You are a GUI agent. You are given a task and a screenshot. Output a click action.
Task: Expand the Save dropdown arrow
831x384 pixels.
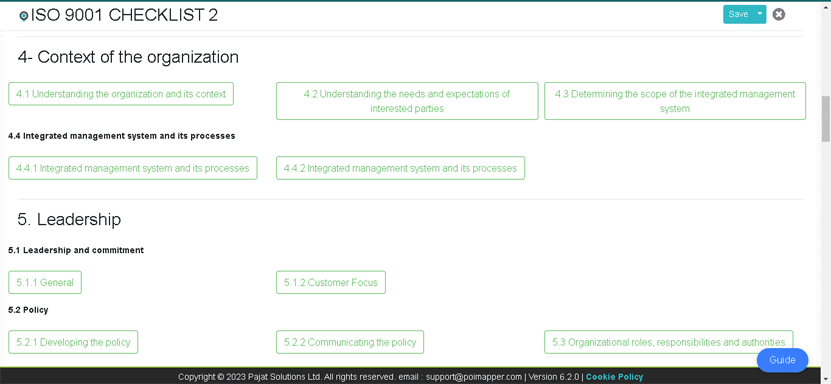760,14
